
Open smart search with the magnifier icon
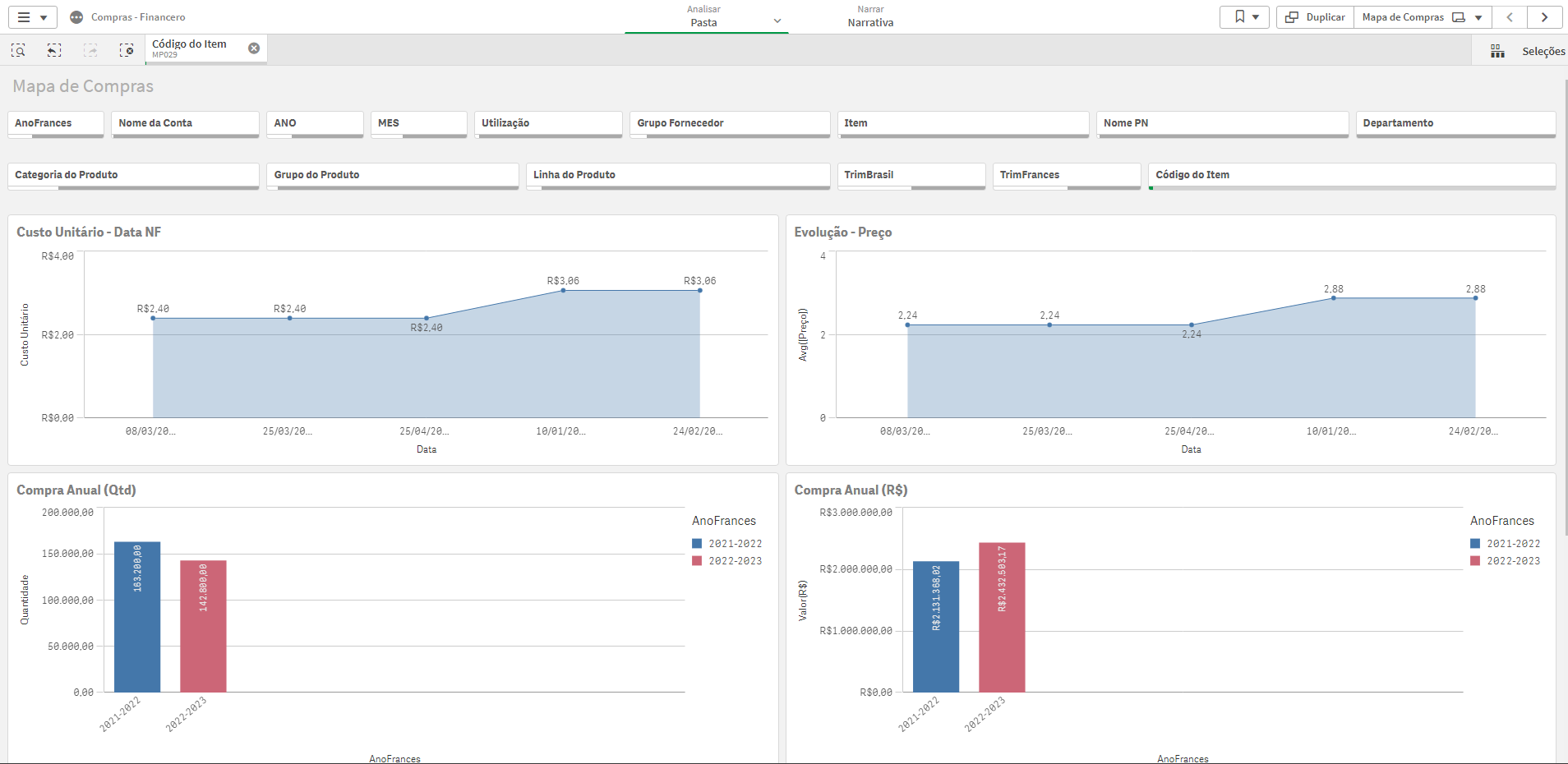[x=16, y=50]
